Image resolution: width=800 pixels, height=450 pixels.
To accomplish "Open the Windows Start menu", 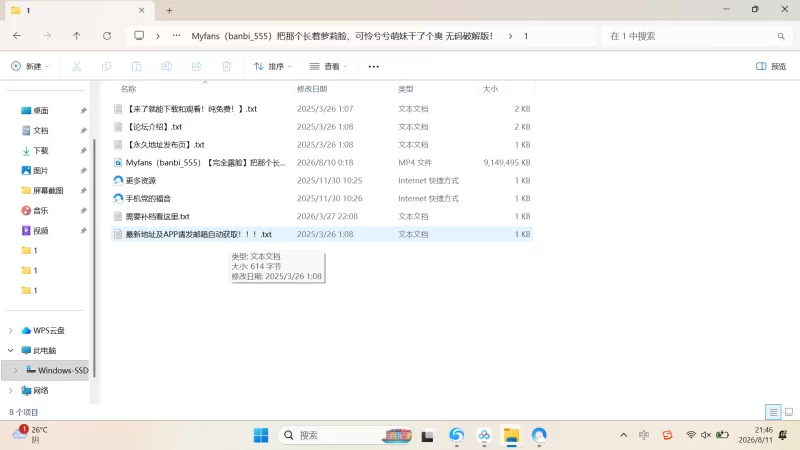I will 261,435.
